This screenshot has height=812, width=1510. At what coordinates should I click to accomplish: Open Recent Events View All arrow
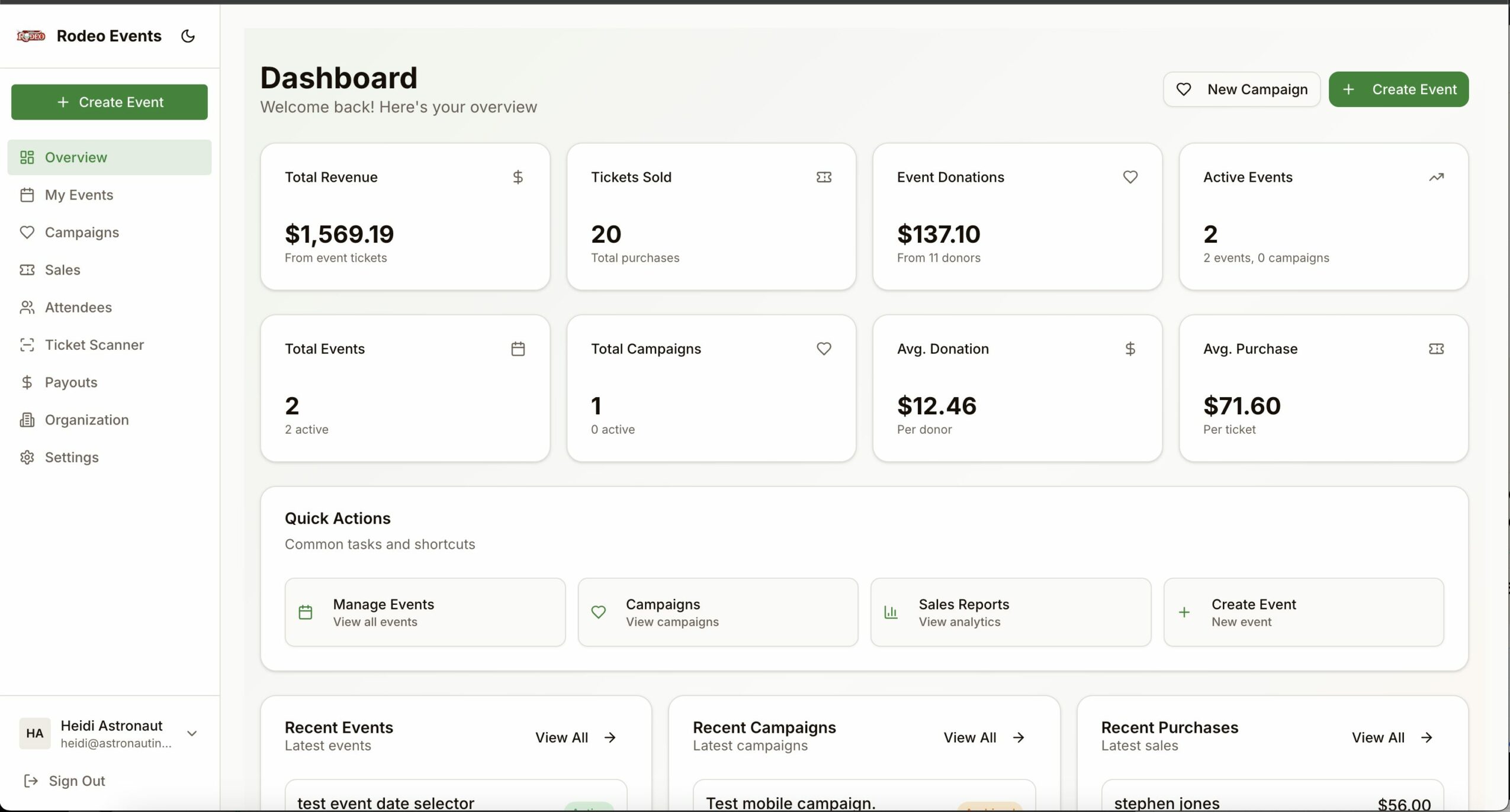tap(610, 737)
